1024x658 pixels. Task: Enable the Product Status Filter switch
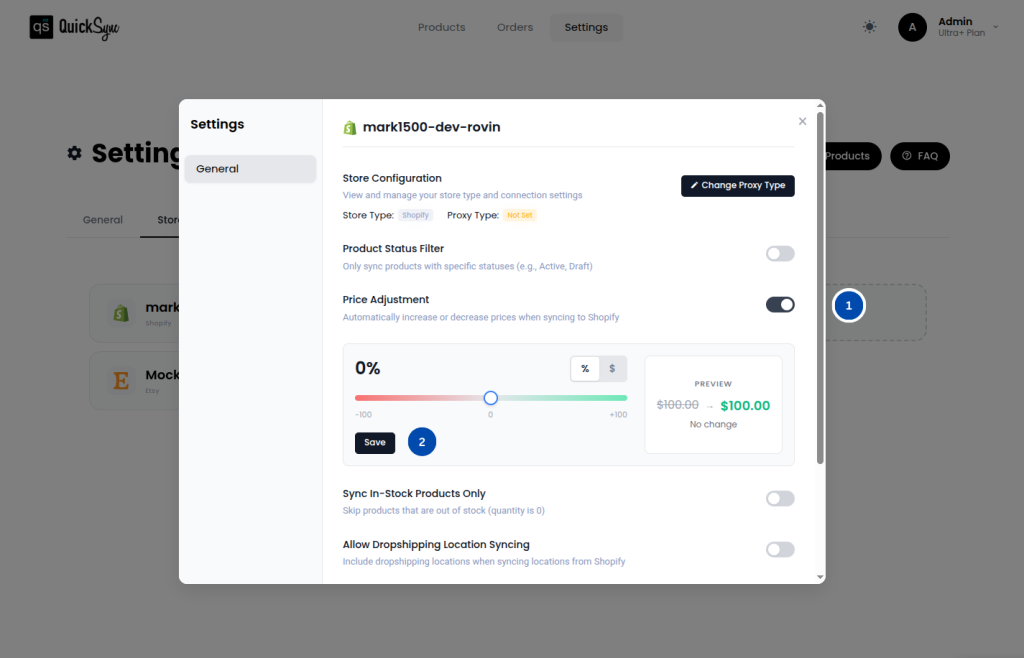pyautogui.click(x=780, y=253)
